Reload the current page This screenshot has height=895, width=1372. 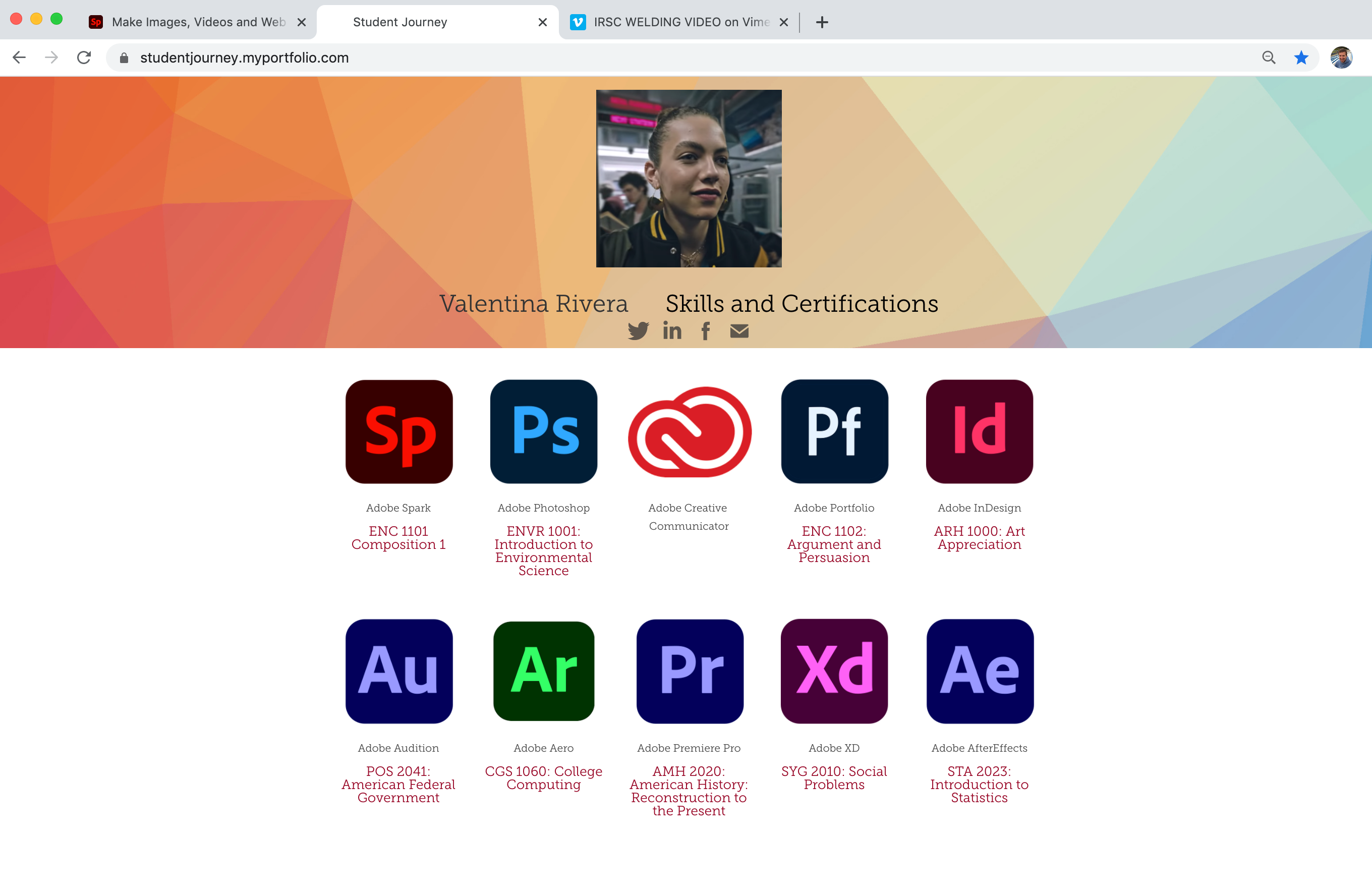click(x=84, y=58)
